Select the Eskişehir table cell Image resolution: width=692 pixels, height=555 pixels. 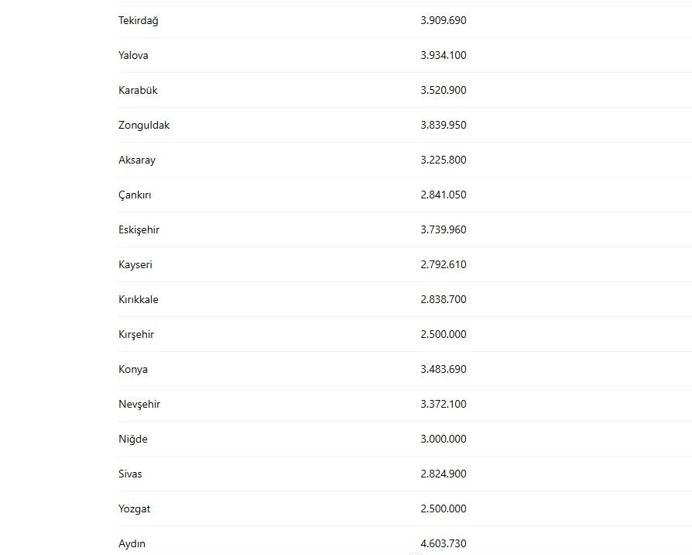[139, 230]
